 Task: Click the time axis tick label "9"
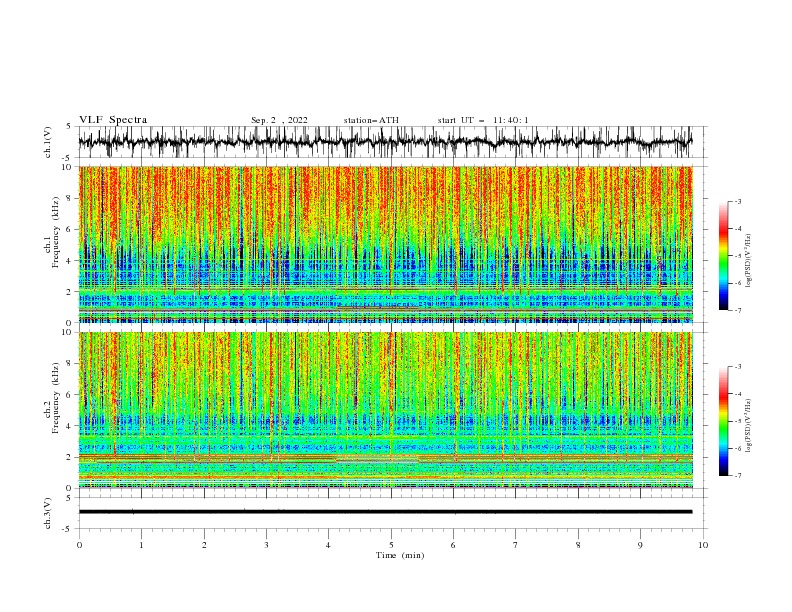click(x=640, y=545)
